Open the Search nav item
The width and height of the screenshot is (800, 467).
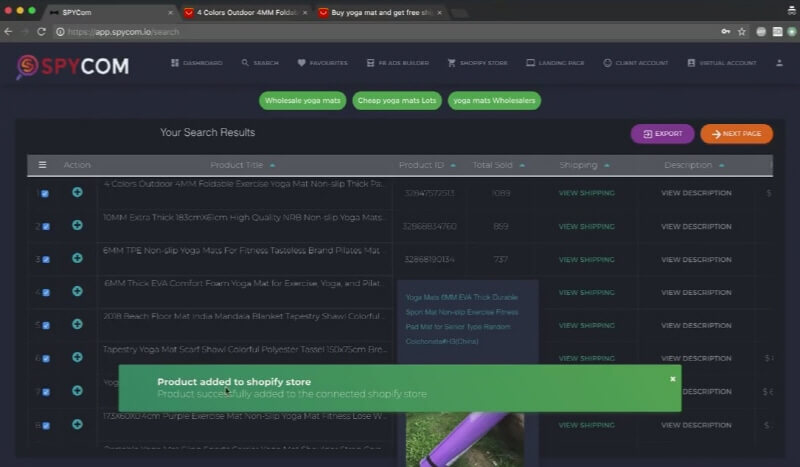tap(260, 63)
